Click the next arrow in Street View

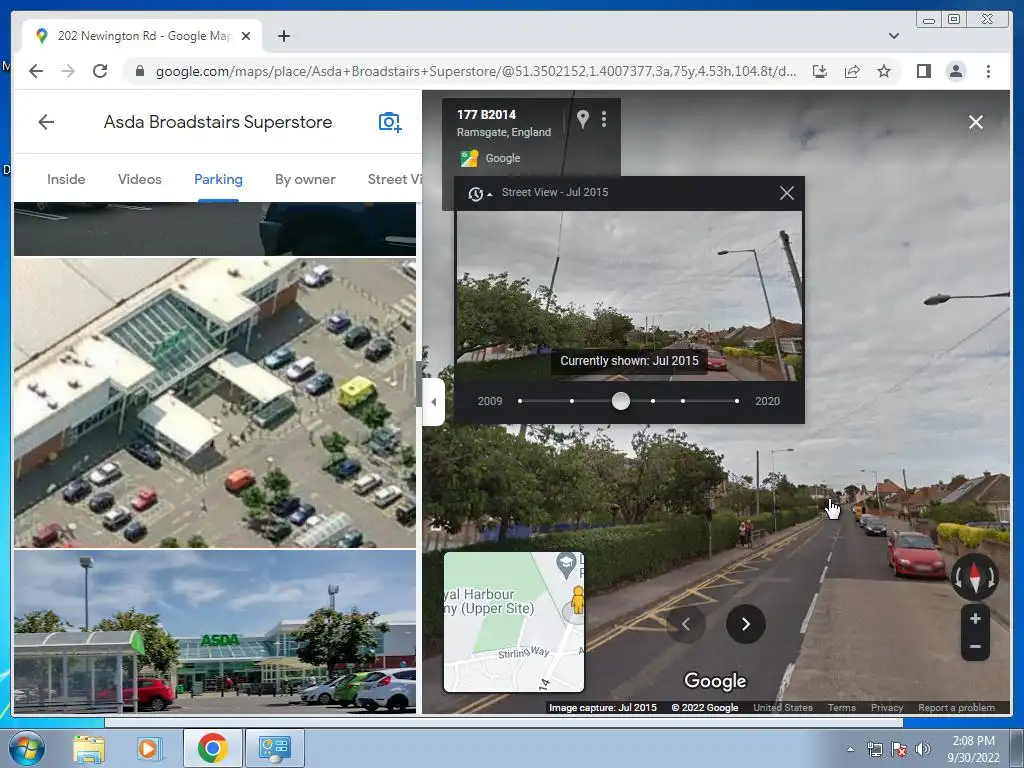(745, 624)
